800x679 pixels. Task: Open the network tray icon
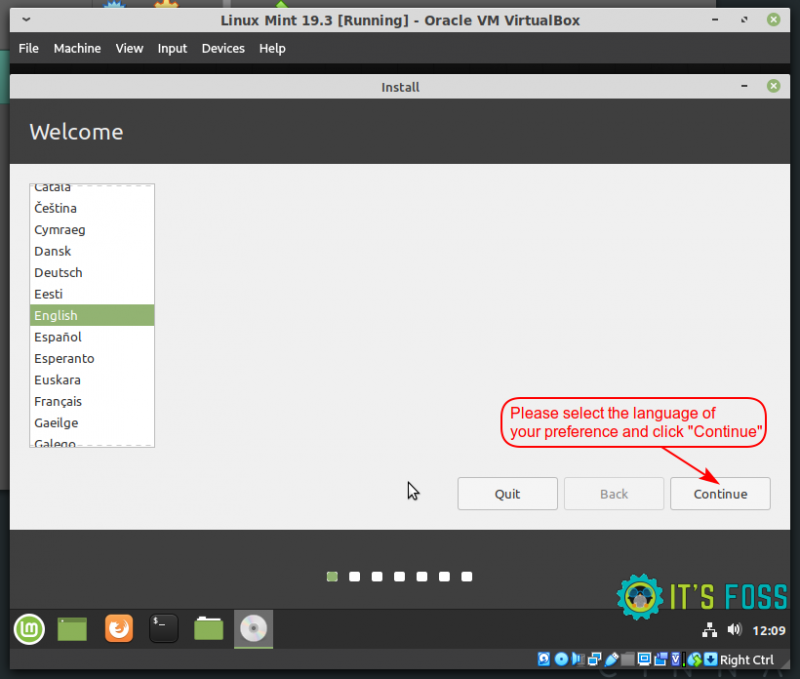point(709,630)
